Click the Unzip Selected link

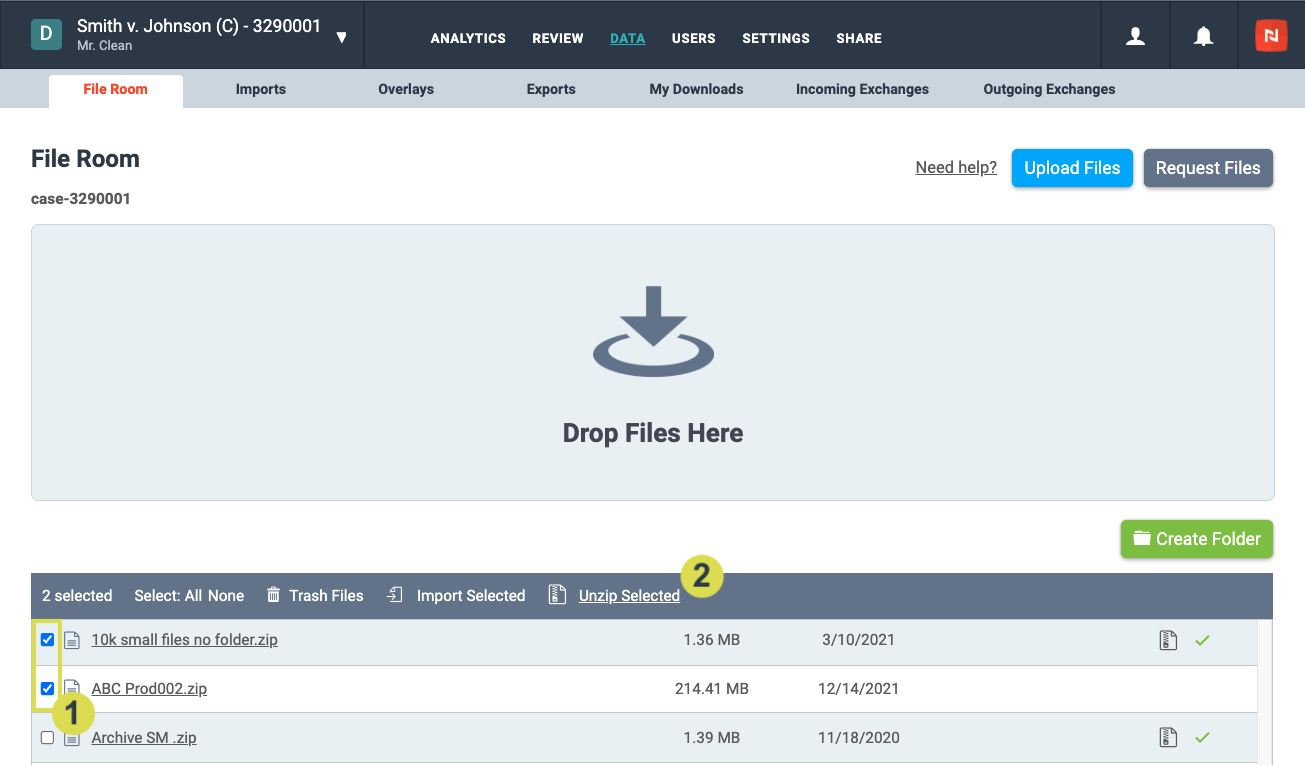pyautogui.click(x=629, y=596)
